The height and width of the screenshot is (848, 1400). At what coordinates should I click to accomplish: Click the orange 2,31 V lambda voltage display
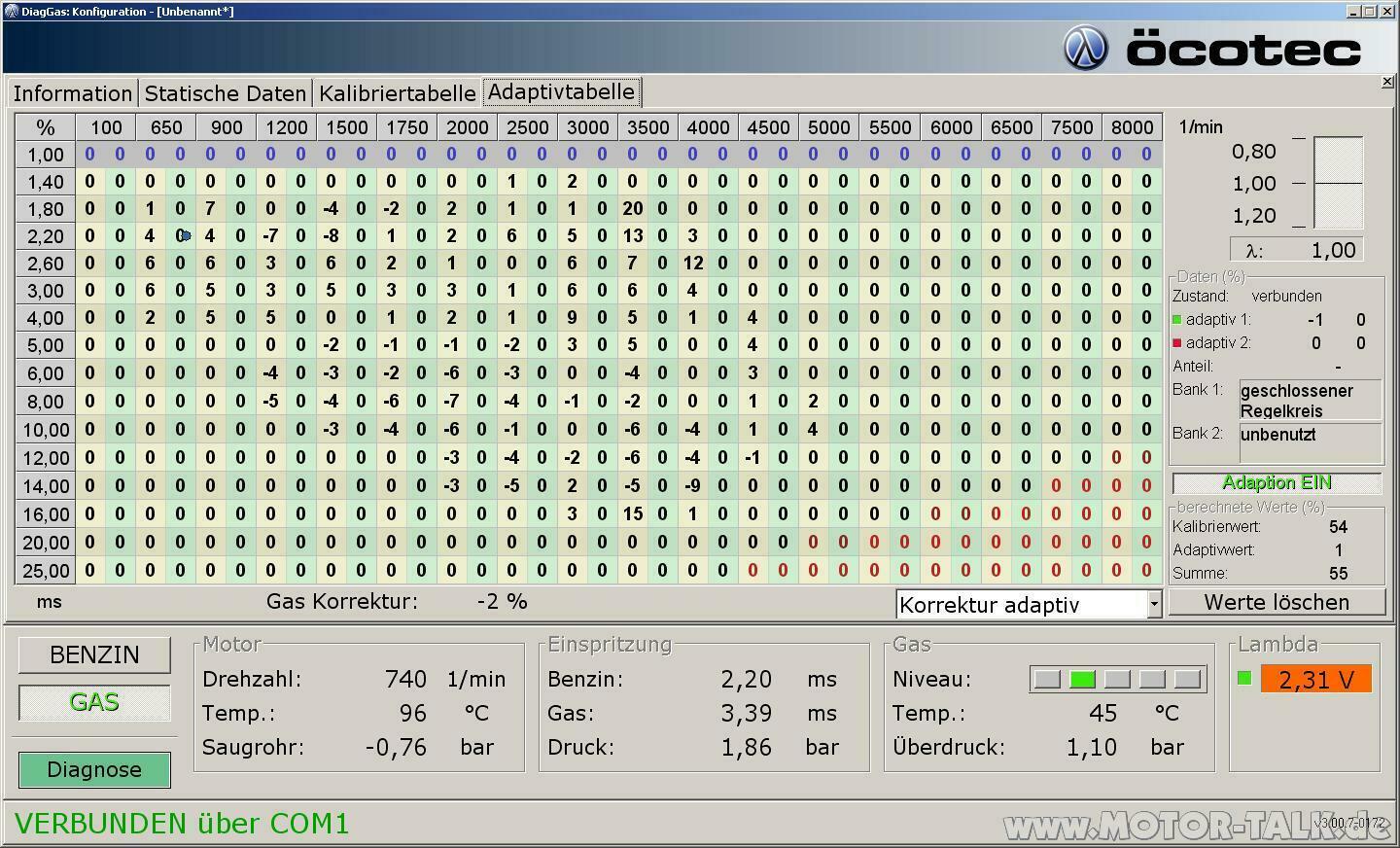point(1316,679)
